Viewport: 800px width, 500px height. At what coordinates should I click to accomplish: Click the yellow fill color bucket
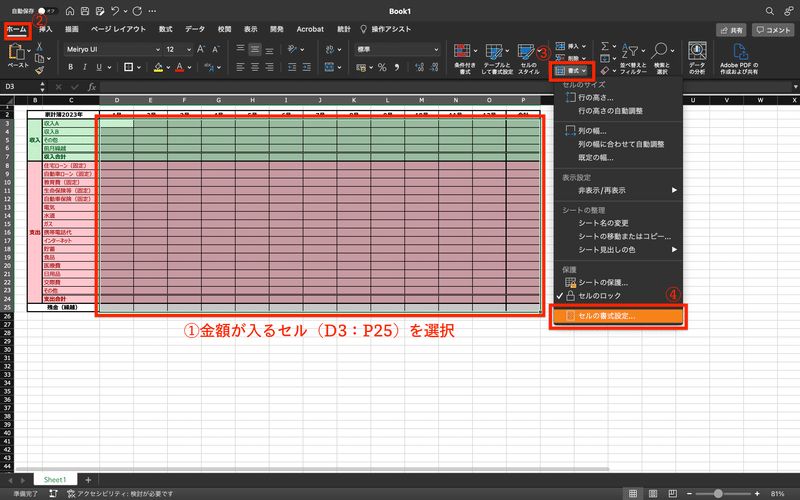(158, 67)
